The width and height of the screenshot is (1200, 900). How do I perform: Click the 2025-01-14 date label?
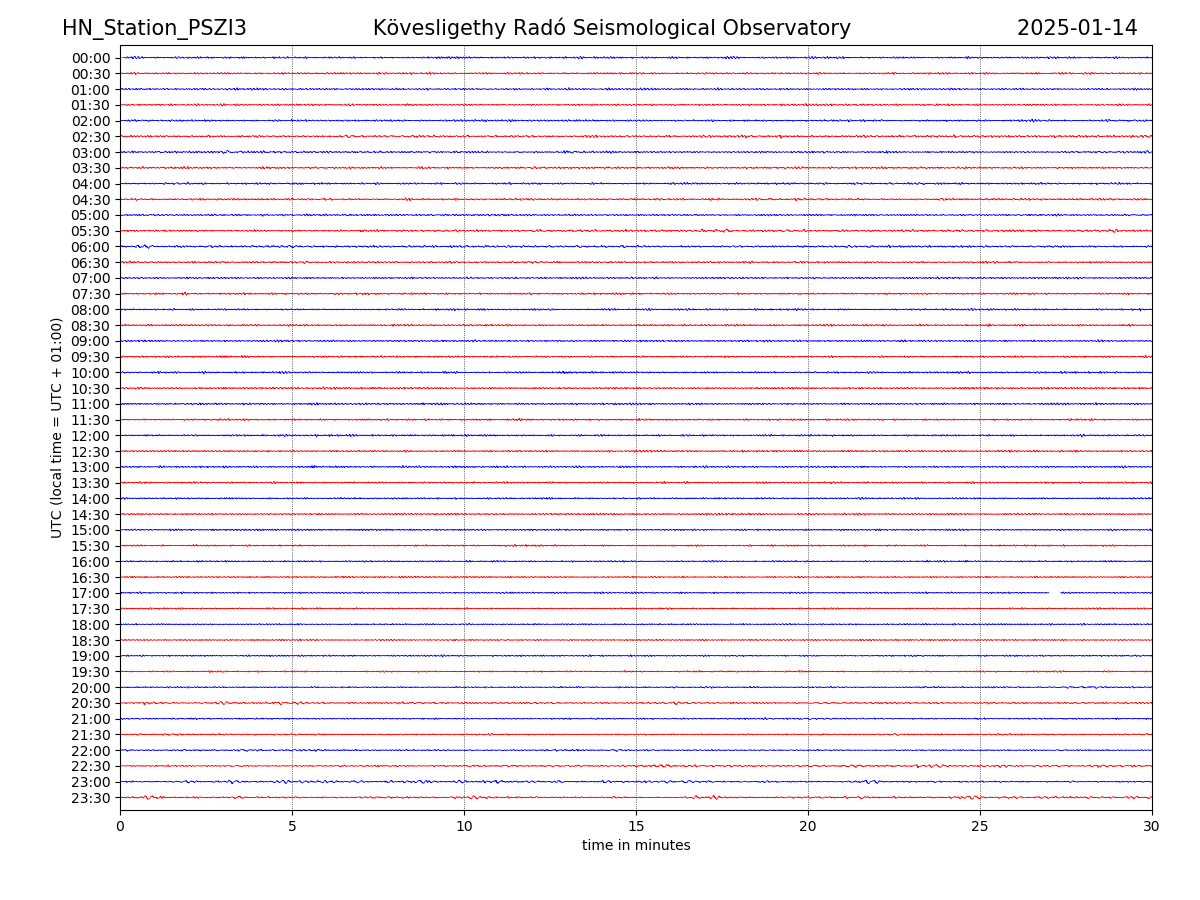(1077, 28)
